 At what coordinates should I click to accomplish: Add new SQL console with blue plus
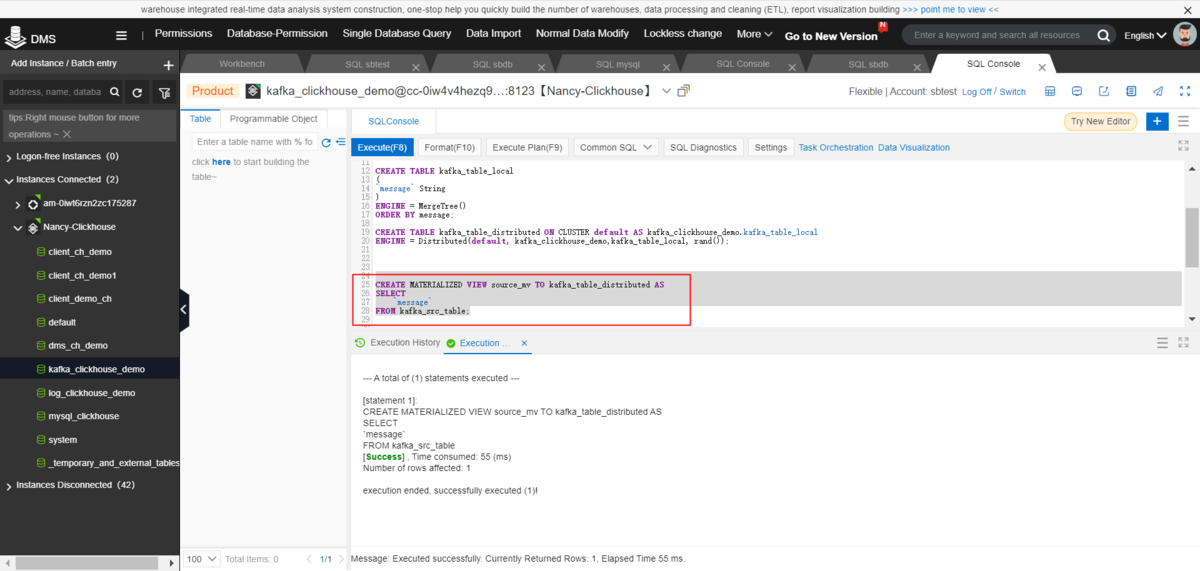pos(1157,121)
